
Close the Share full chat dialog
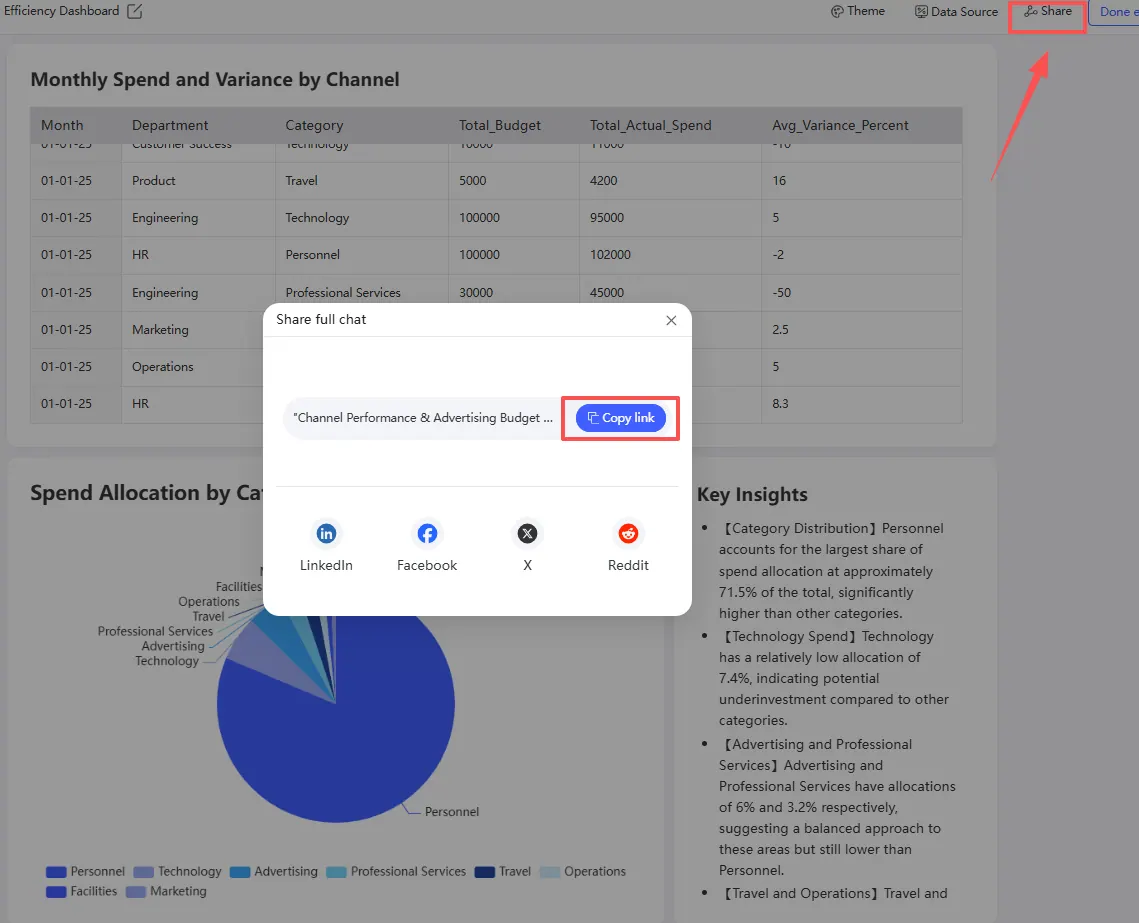pos(671,320)
